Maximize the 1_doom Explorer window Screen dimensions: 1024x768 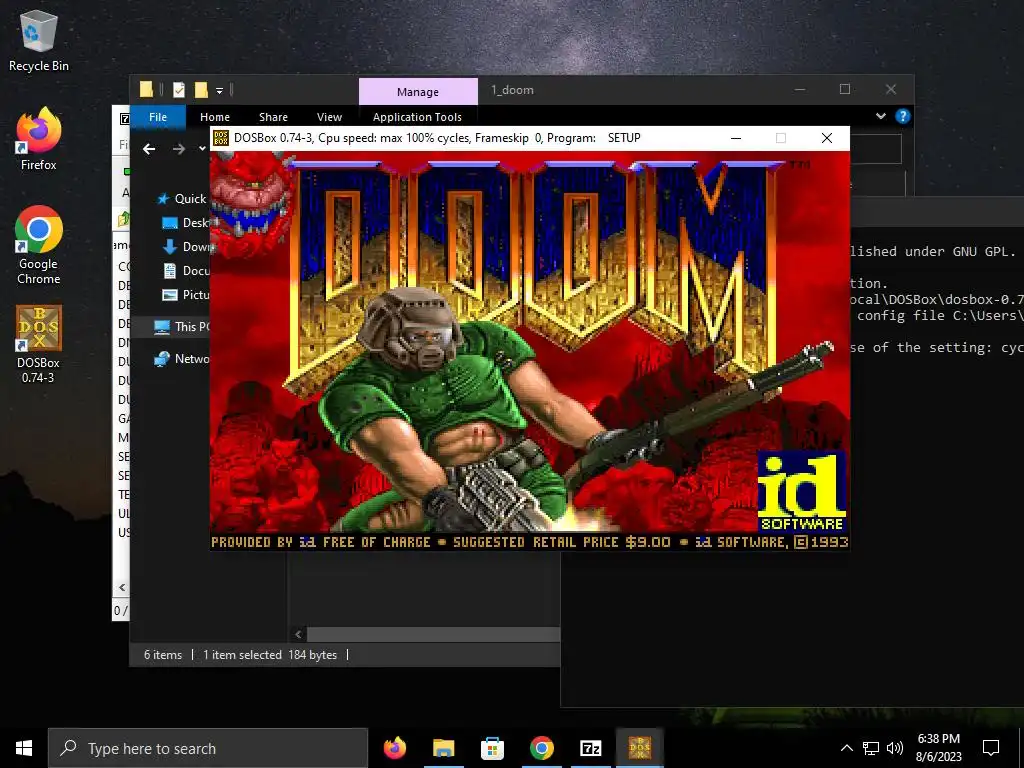click(x=845, y=89)
